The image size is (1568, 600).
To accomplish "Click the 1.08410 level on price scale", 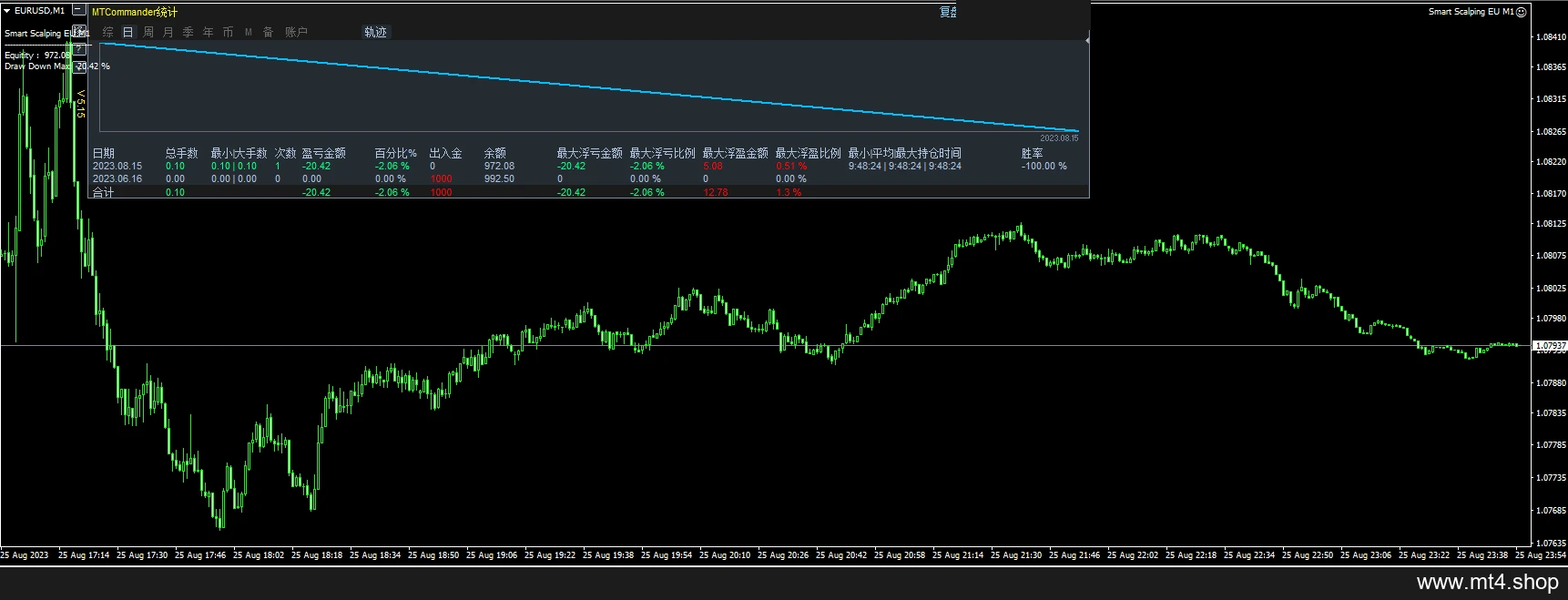I will click(1551, 37).
